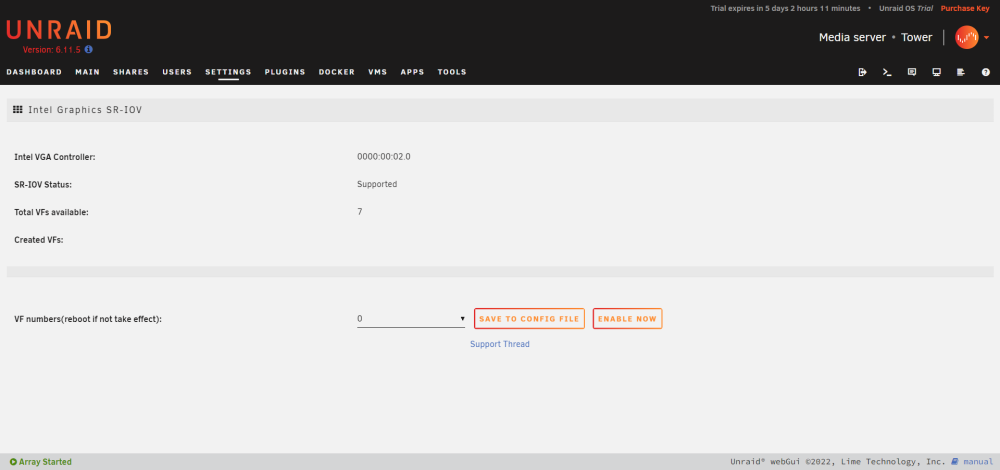The height and width of the screenshot is (470, 1000).
Task: Click the Intel Graphics SR-IOV heading
Action: 85,110
